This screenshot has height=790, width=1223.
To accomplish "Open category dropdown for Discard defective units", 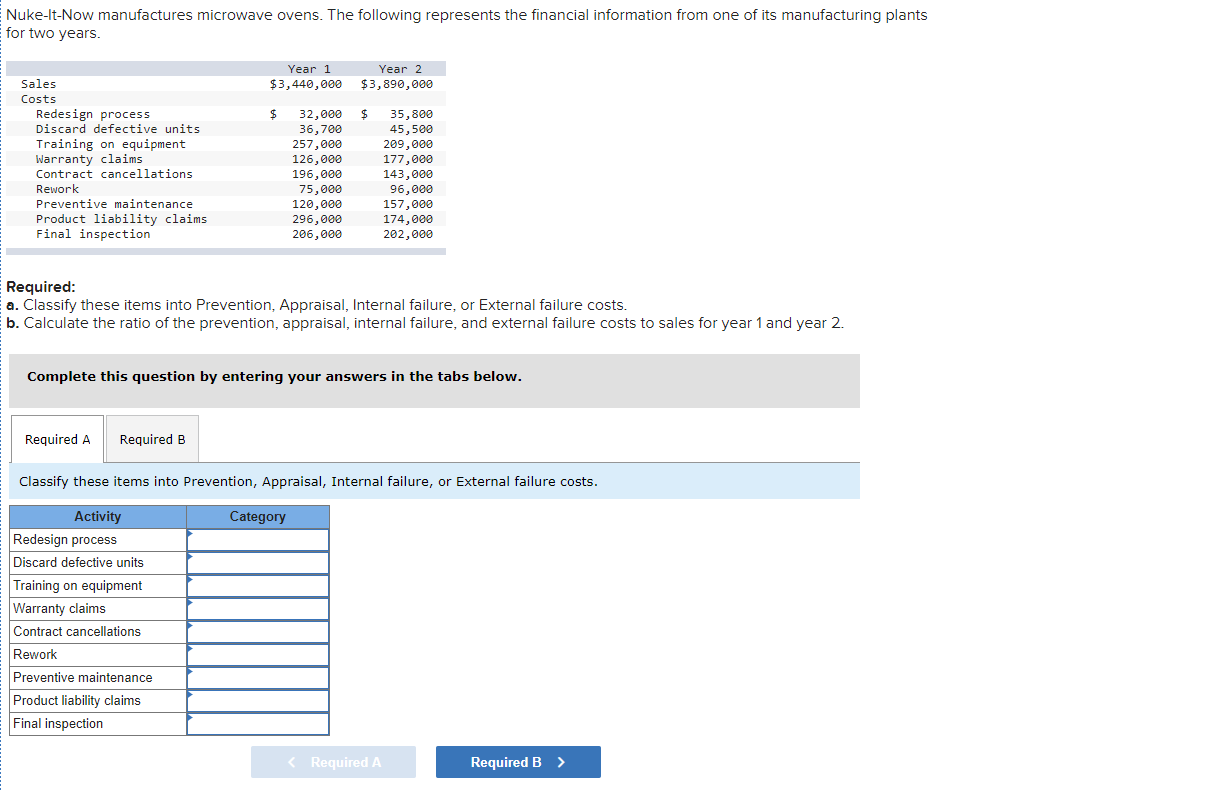I will click(258, 563).
